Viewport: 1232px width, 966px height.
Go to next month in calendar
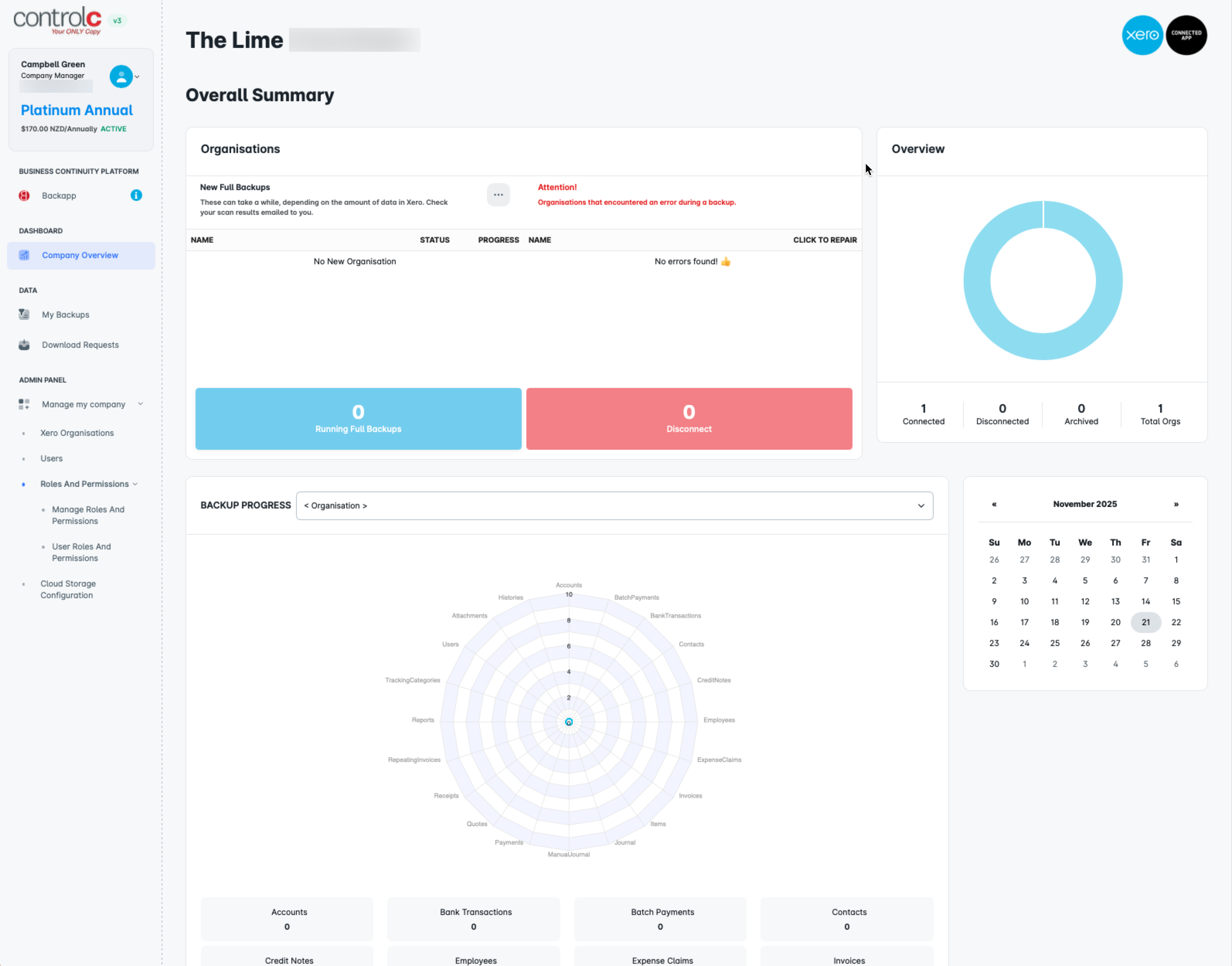coord(1176,505)
